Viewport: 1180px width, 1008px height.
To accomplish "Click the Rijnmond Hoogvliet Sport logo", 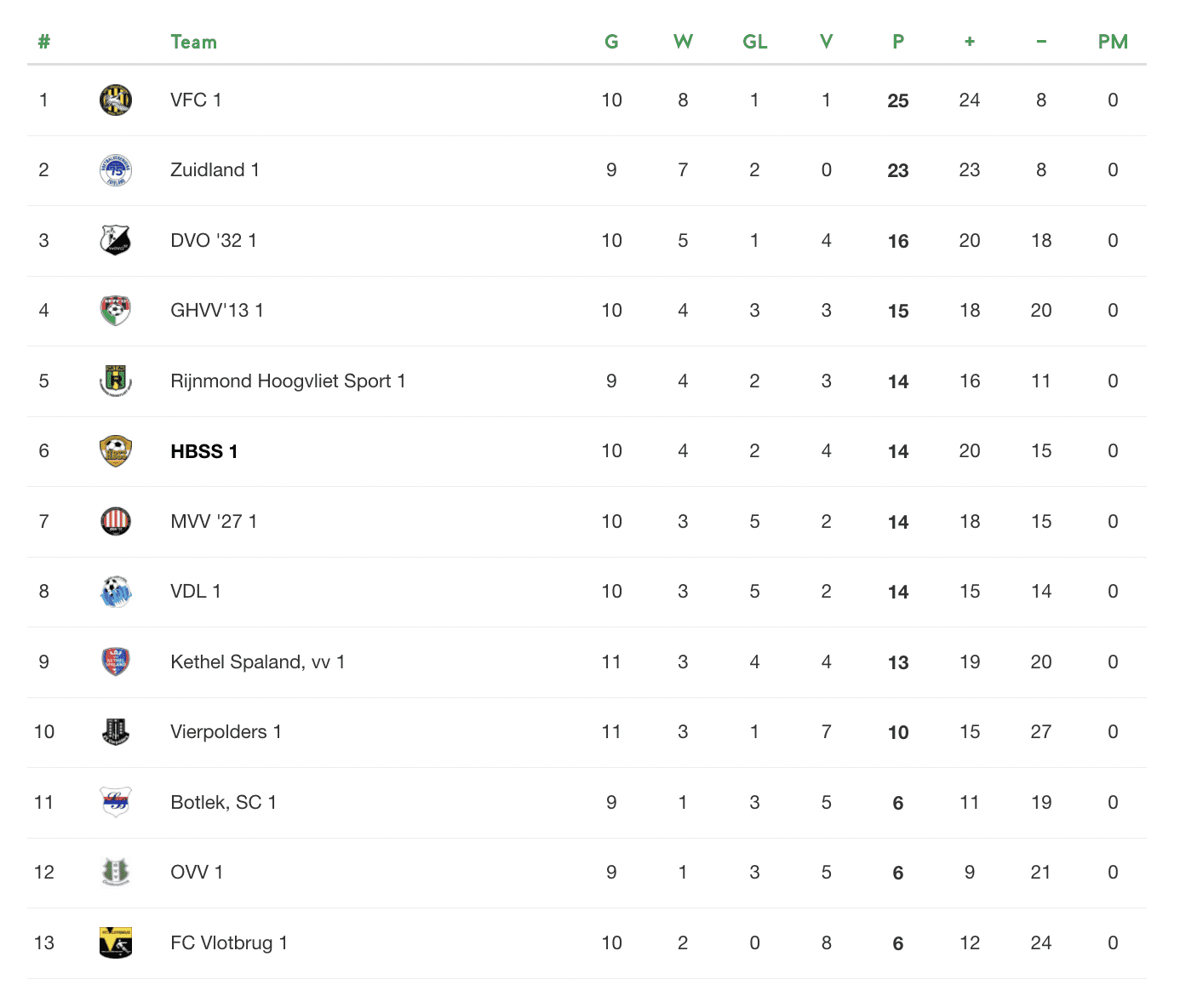I will 116,381.
